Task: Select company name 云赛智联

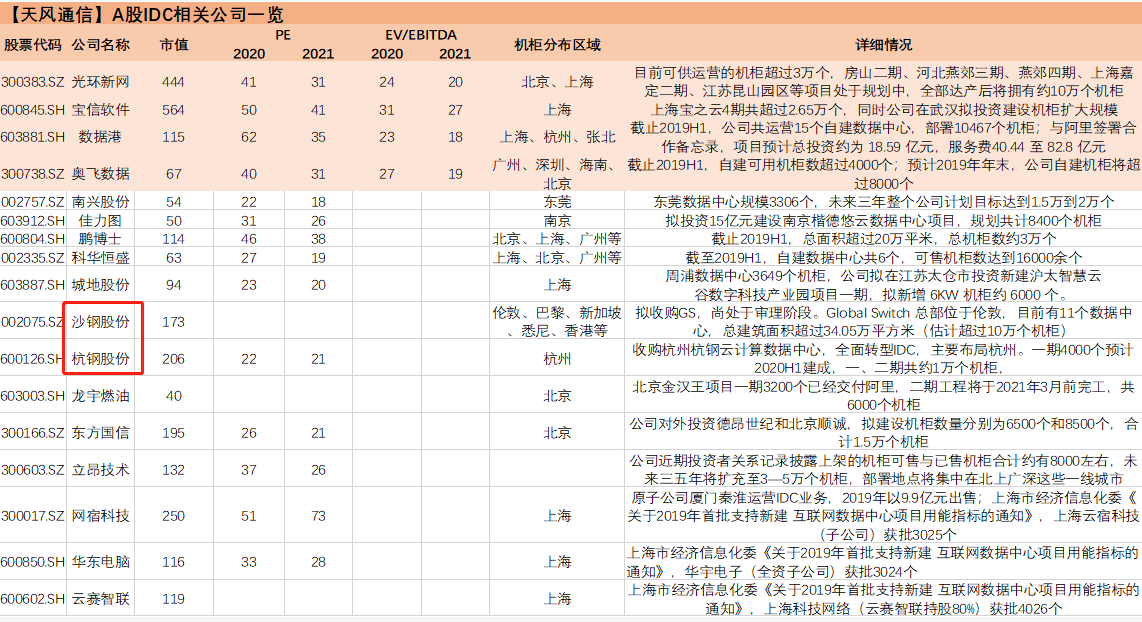Action: click(x=101, y=599)
